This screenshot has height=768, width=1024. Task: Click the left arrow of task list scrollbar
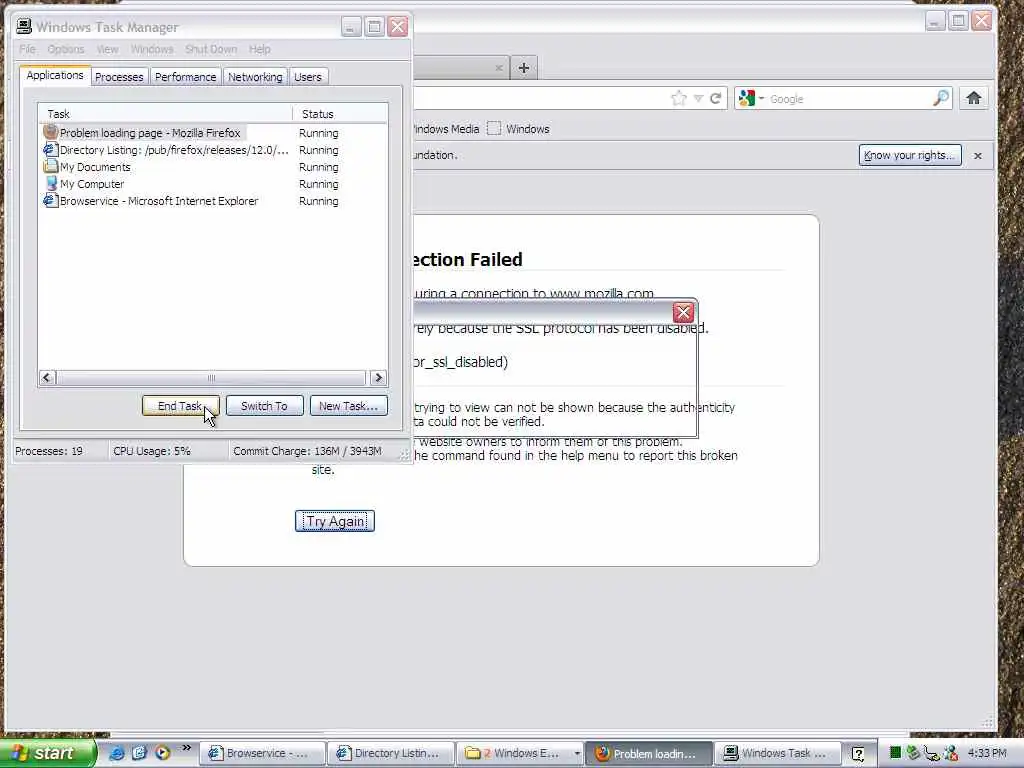pyautogui.click(x=47, y=377)
